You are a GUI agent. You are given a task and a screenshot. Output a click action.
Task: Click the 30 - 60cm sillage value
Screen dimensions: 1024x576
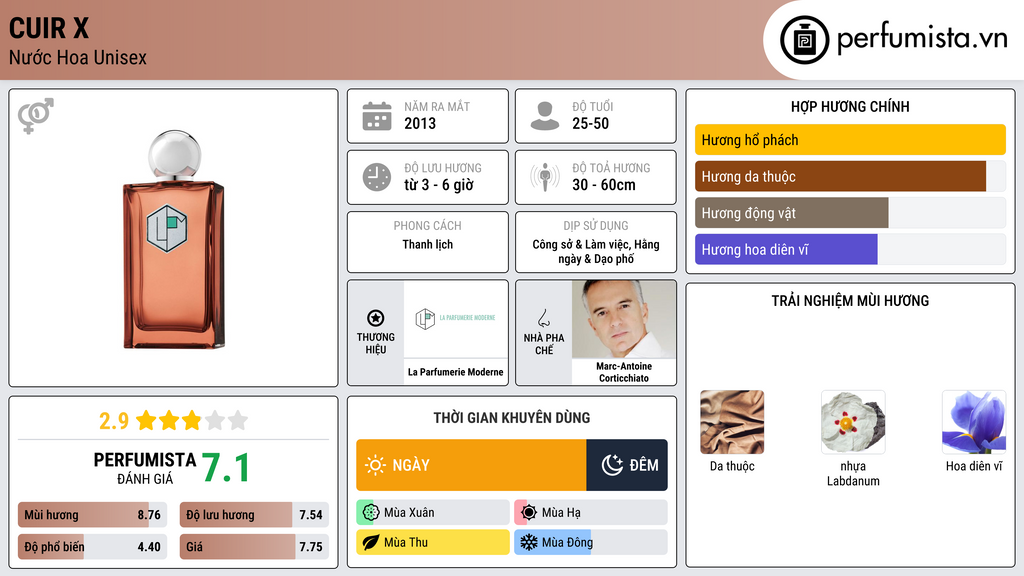click(603, 185)
